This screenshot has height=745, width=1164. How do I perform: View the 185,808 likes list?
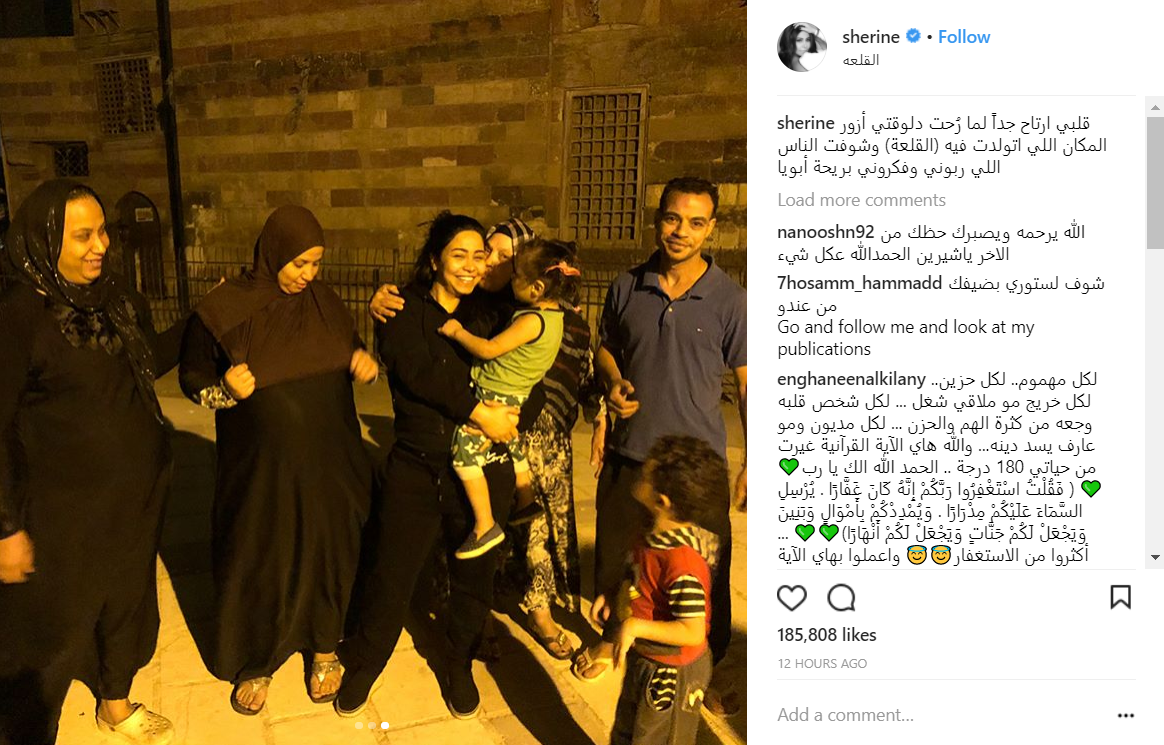point(826,635)
